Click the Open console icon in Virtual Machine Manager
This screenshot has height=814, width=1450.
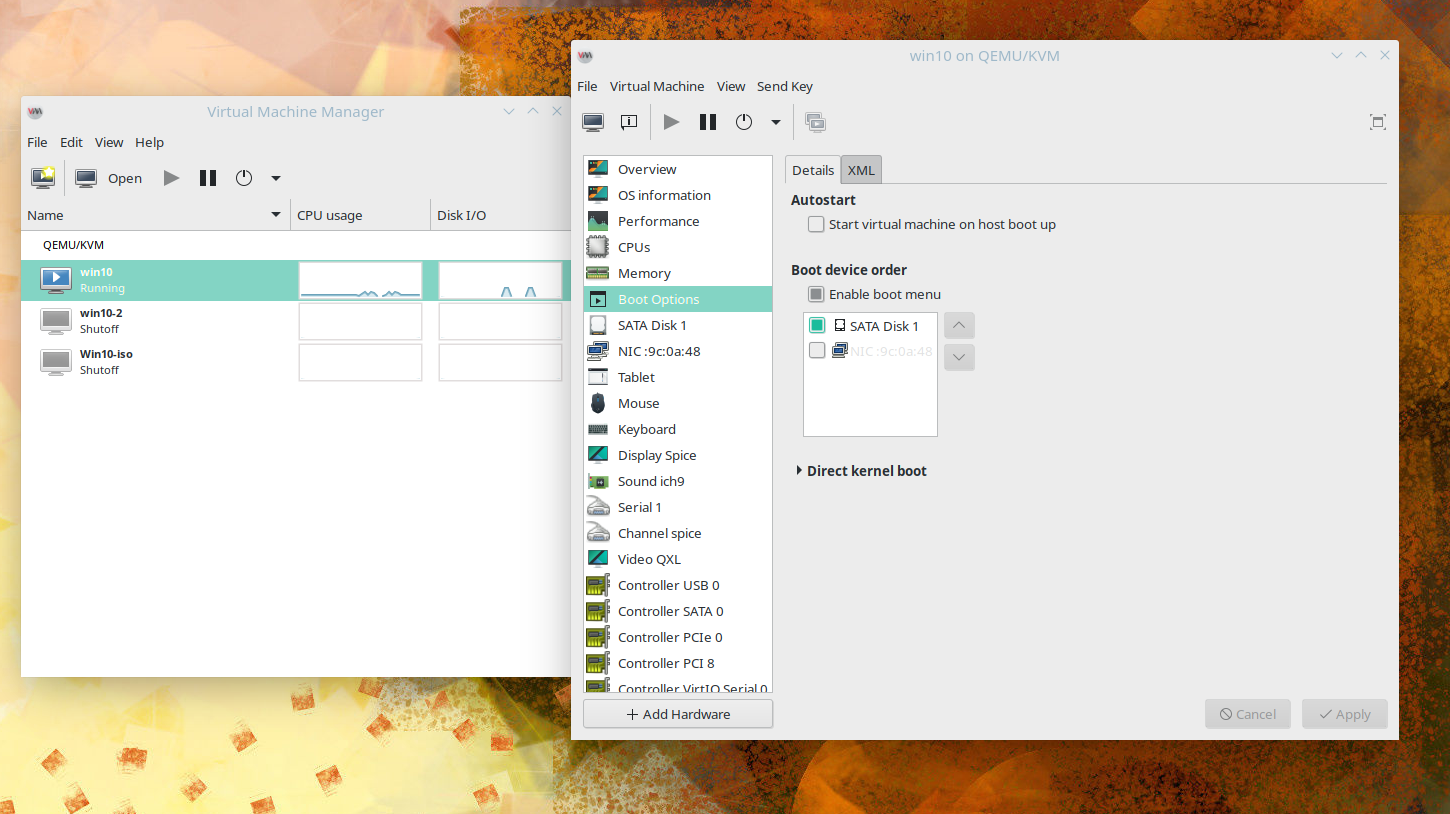86,178
